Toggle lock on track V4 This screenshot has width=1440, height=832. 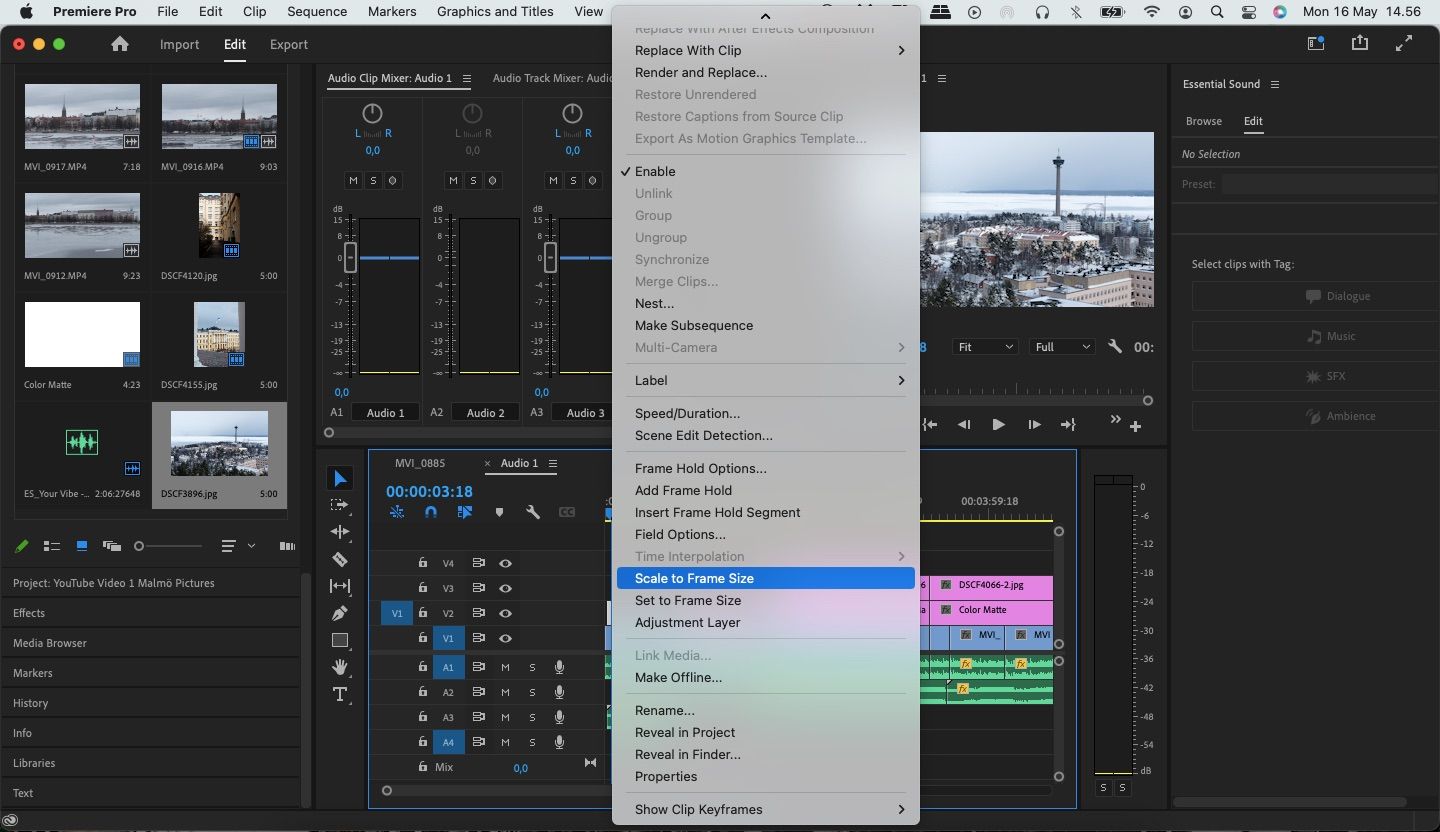[x=423, y=564]
